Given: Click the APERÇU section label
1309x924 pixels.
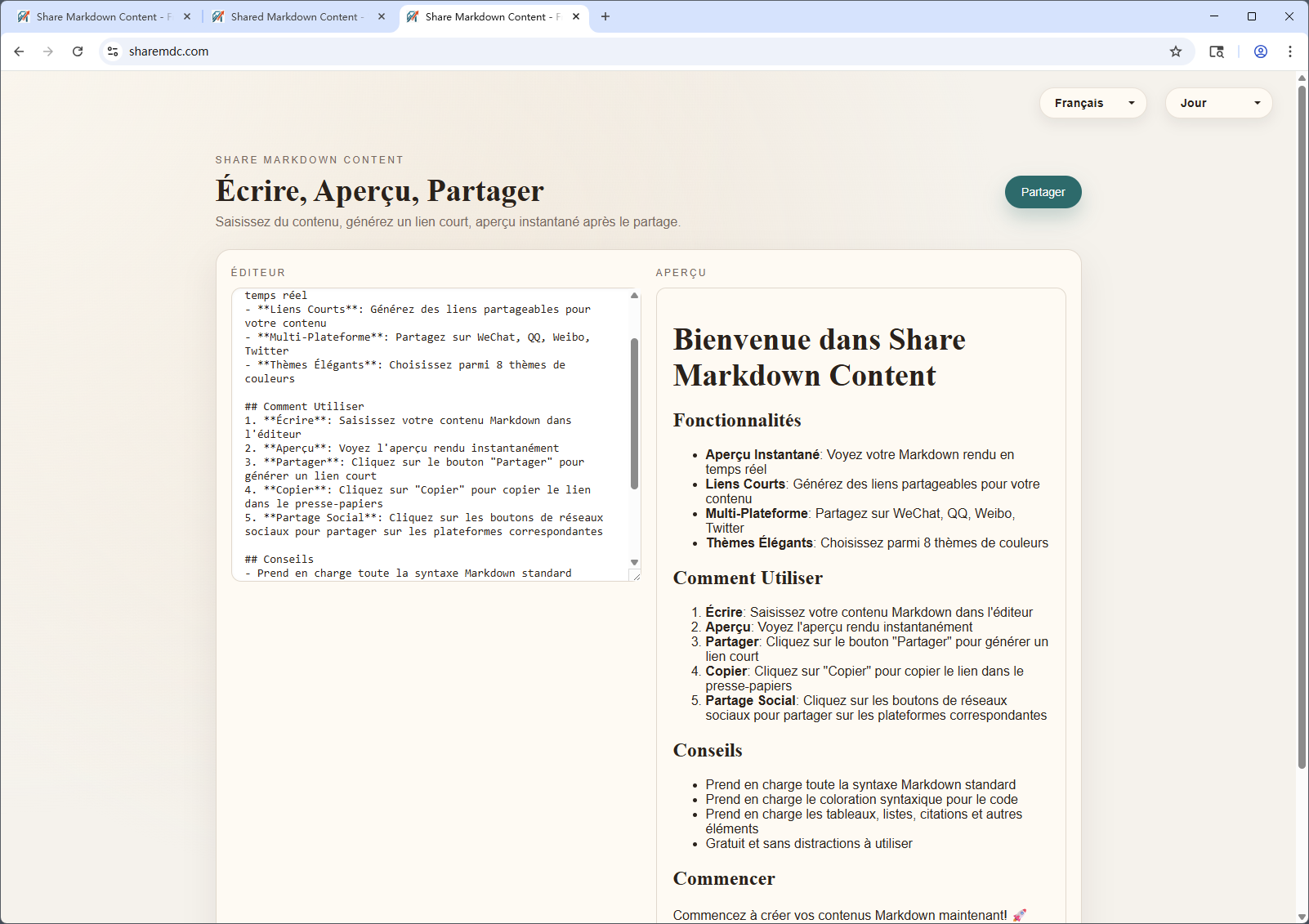Looking at the screenshot, I should click(681, 273).
